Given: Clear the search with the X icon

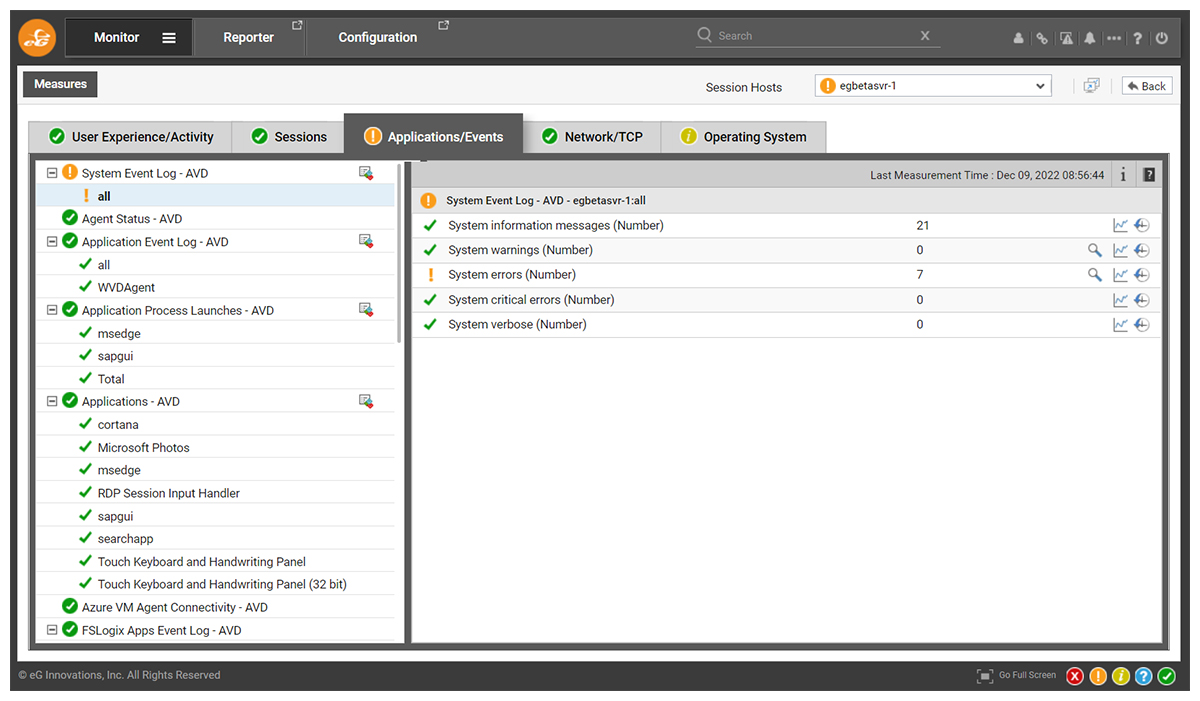Looking at the screenshot, I should point(925,36).
